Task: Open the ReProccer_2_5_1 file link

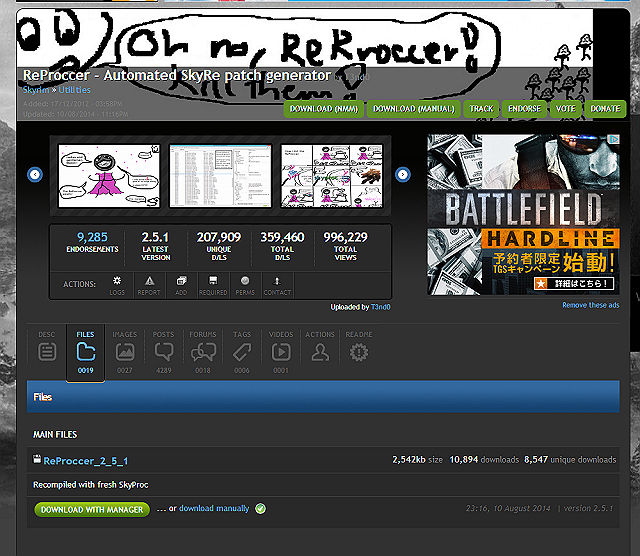Action: tap(85, 461)
